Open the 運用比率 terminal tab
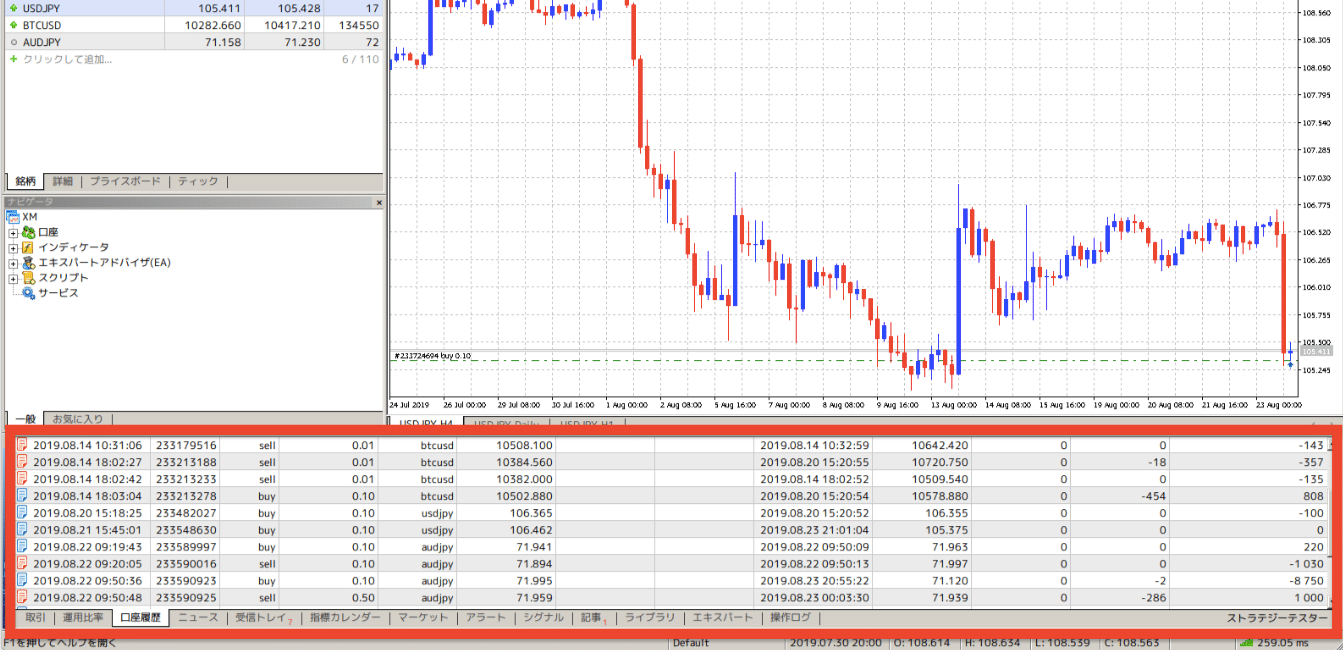The width and height of the screenshot is (1343, 650). click(x=83, y=618)
